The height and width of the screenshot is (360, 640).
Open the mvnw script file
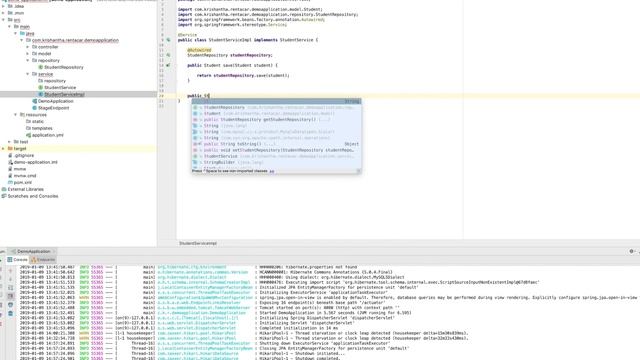click(20, 169)
